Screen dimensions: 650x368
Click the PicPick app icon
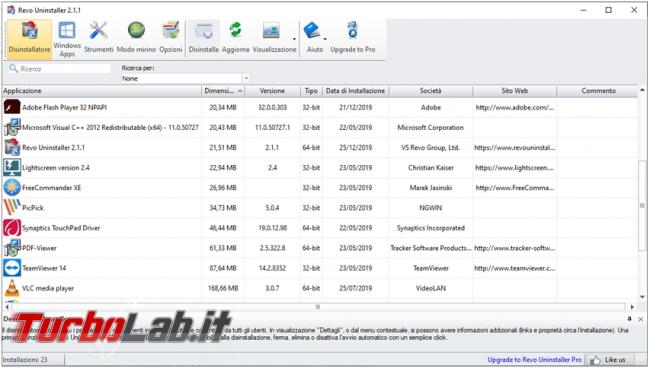click(12, 208)
